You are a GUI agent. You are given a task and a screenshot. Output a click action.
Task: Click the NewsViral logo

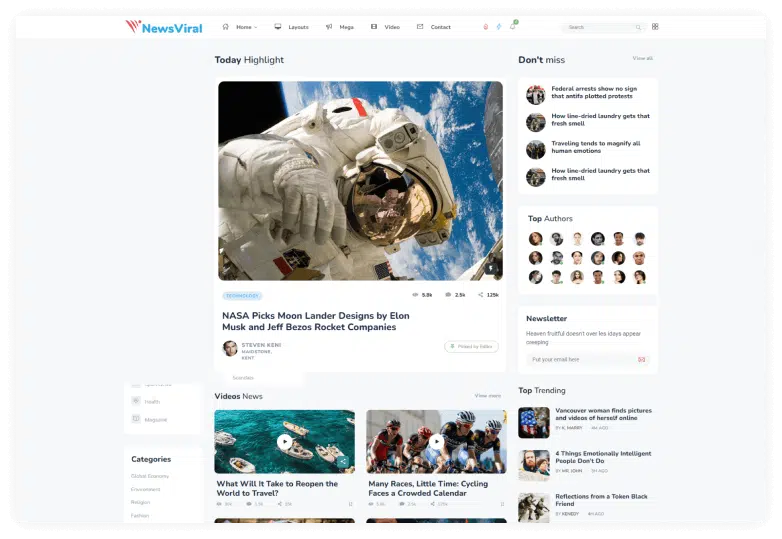[x=164, y=27]
